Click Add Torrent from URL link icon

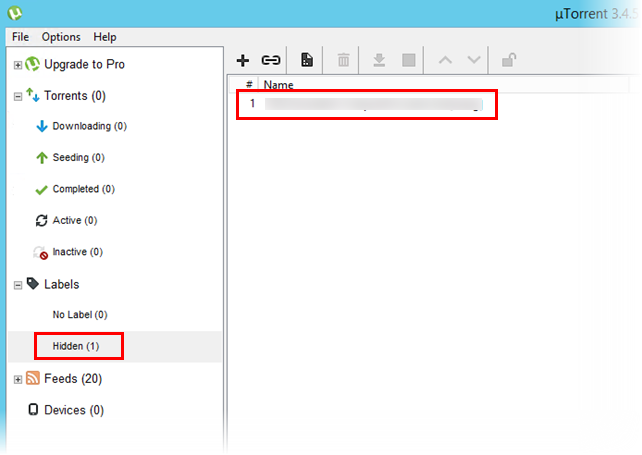pos(271,60)
